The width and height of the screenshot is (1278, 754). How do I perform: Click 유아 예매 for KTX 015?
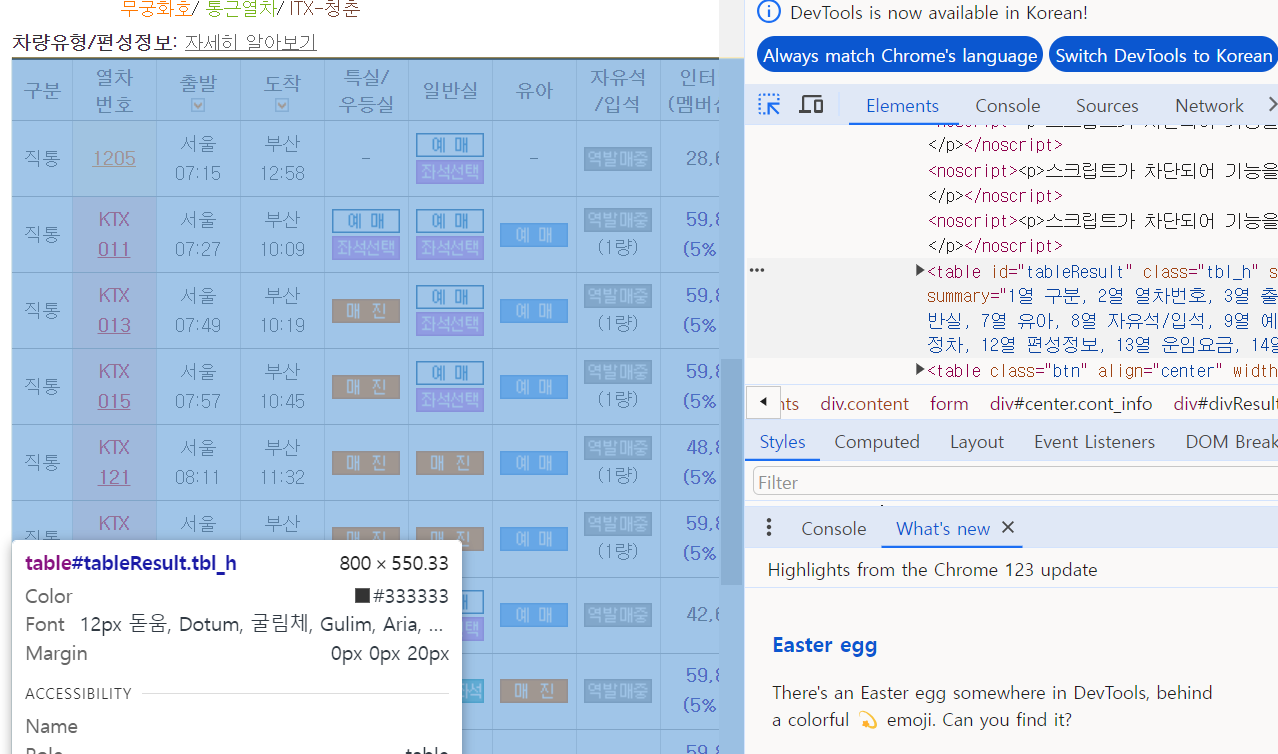pos(534,387)
